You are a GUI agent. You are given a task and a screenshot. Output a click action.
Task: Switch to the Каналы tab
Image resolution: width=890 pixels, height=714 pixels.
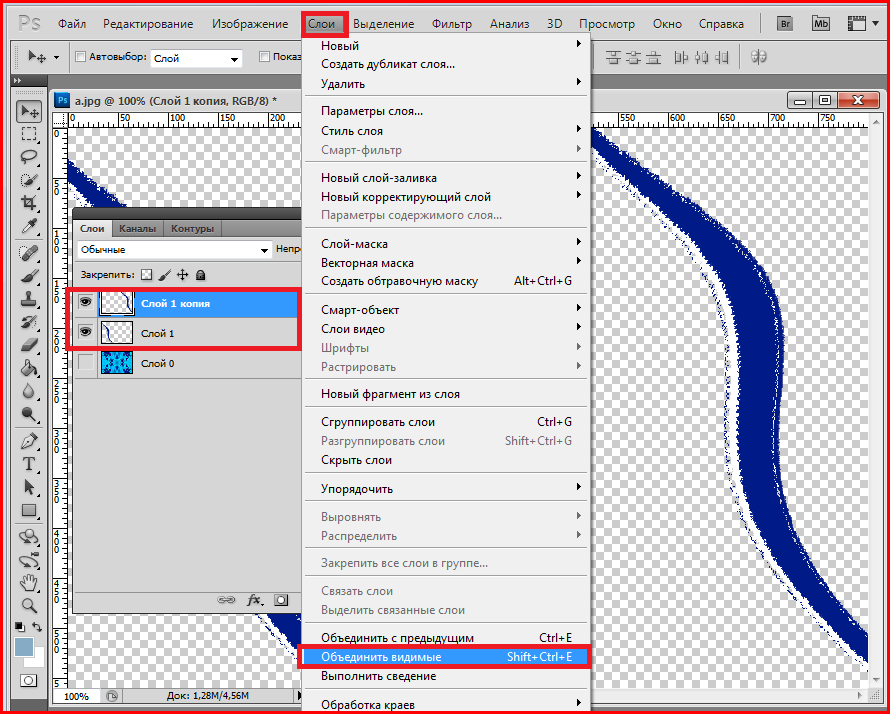138,228
